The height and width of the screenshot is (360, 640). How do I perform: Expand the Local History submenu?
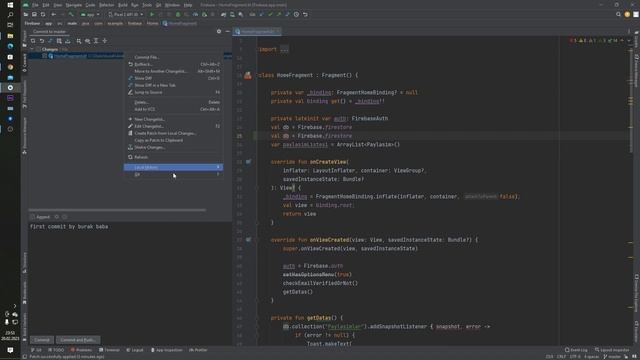pyautogui.click(x=173, y=167)
